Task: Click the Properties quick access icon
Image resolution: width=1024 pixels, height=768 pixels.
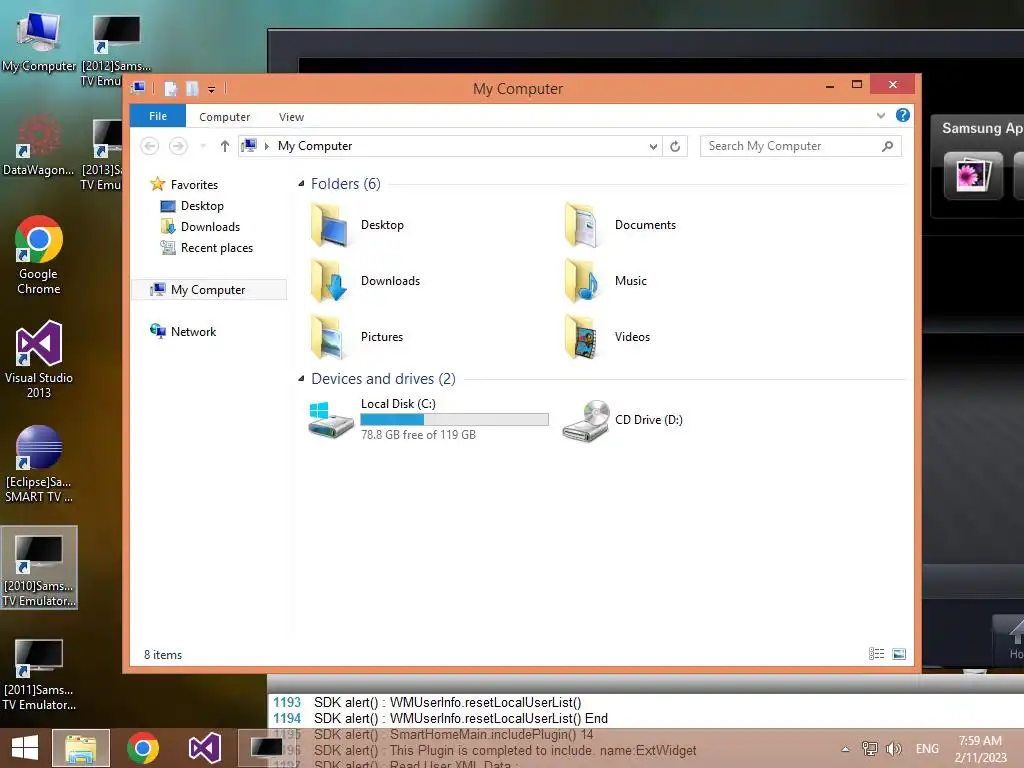Action: 171,88
